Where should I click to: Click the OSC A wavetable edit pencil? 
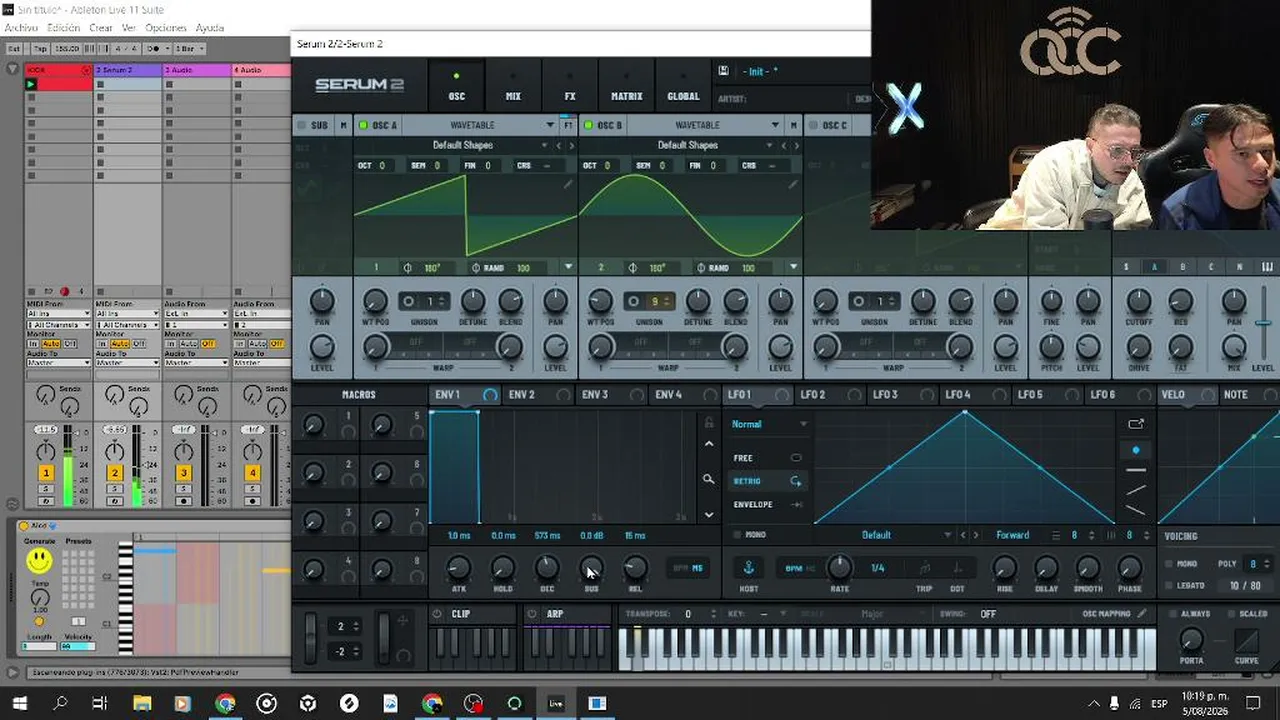click(x=568, y=184)
